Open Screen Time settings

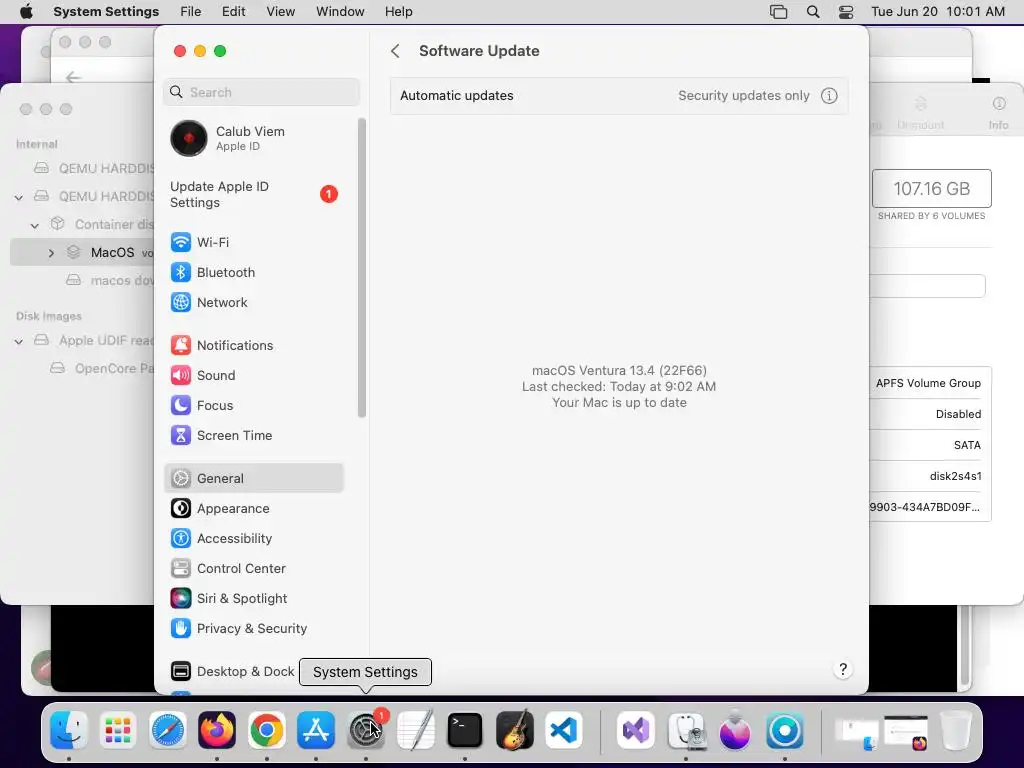click(255, 436)
